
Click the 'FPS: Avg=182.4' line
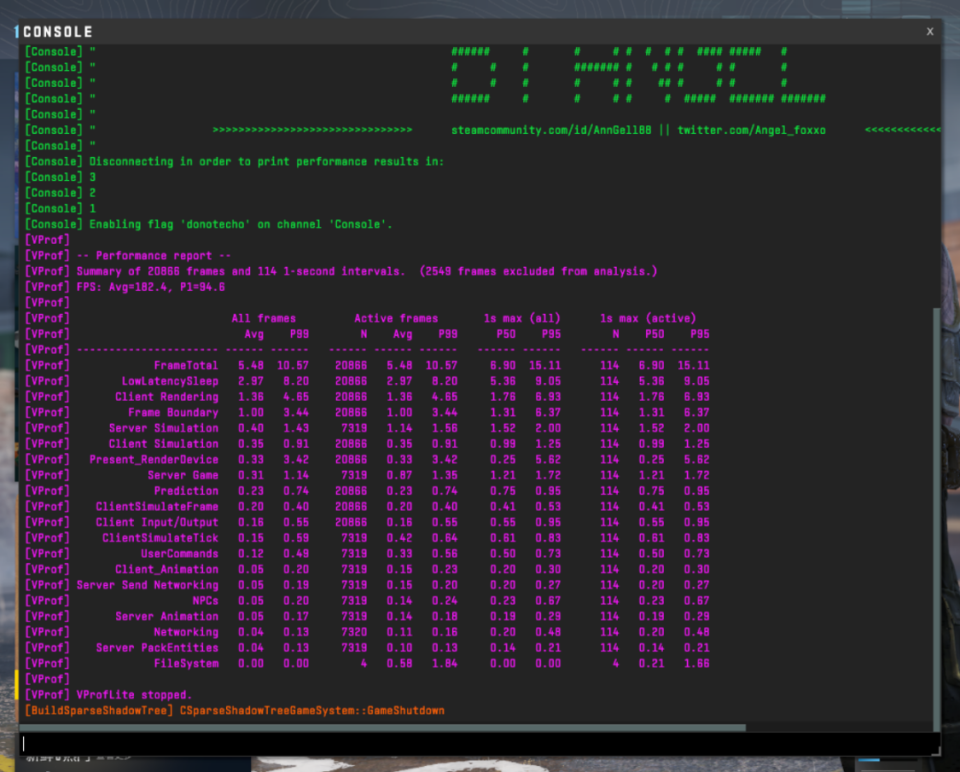click(150, 287)
